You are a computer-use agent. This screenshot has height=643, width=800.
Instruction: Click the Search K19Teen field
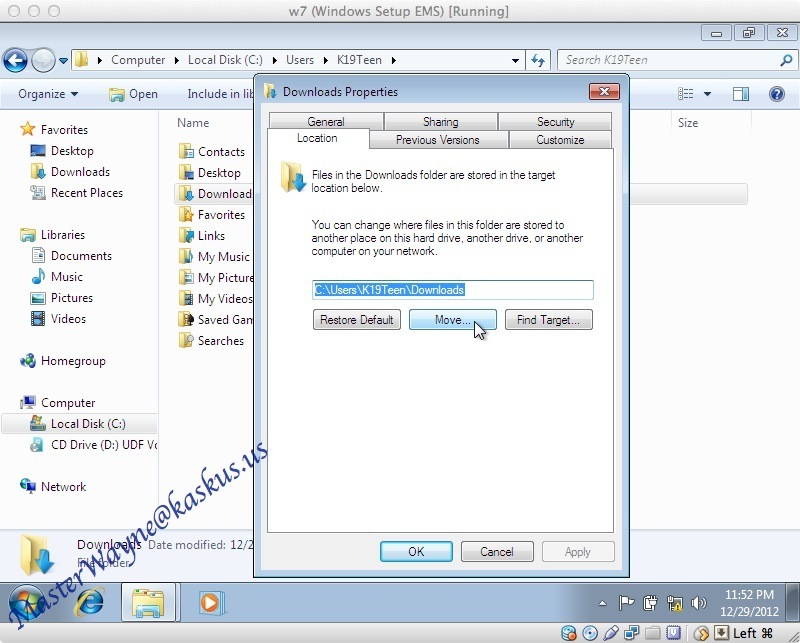pos(668,60)
